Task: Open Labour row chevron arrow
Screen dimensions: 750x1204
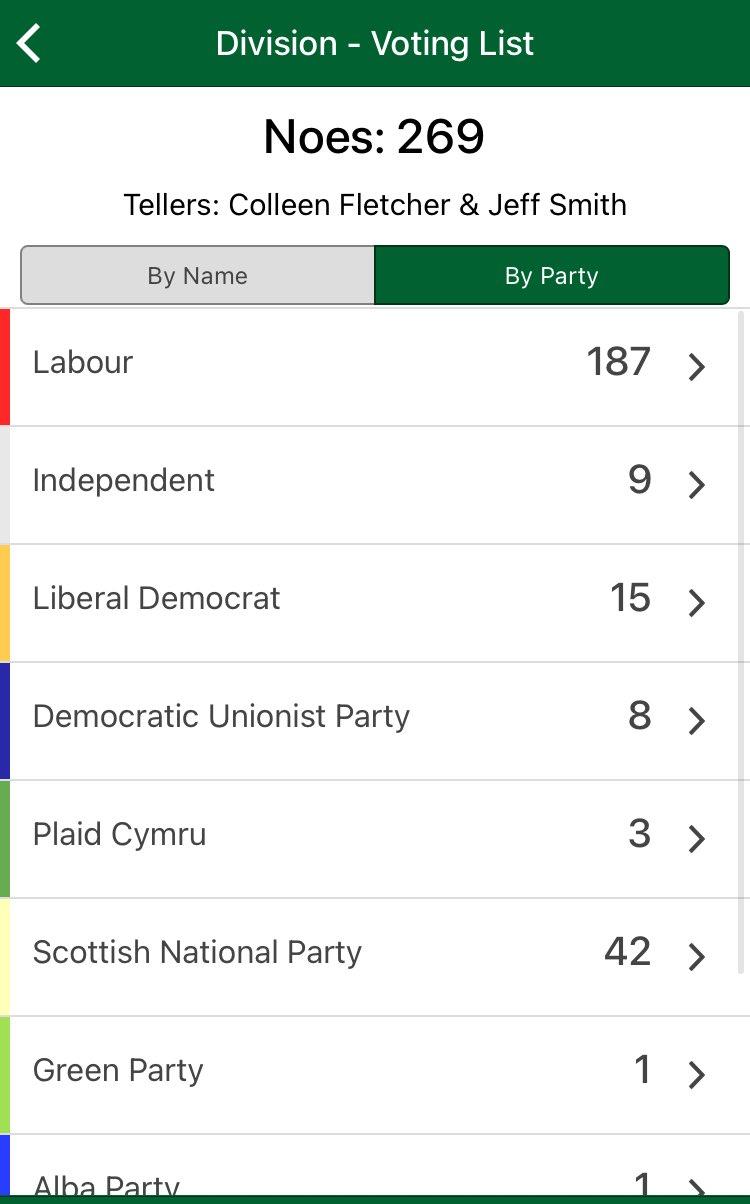Action: pyautogui.click(x=697, y=367)
